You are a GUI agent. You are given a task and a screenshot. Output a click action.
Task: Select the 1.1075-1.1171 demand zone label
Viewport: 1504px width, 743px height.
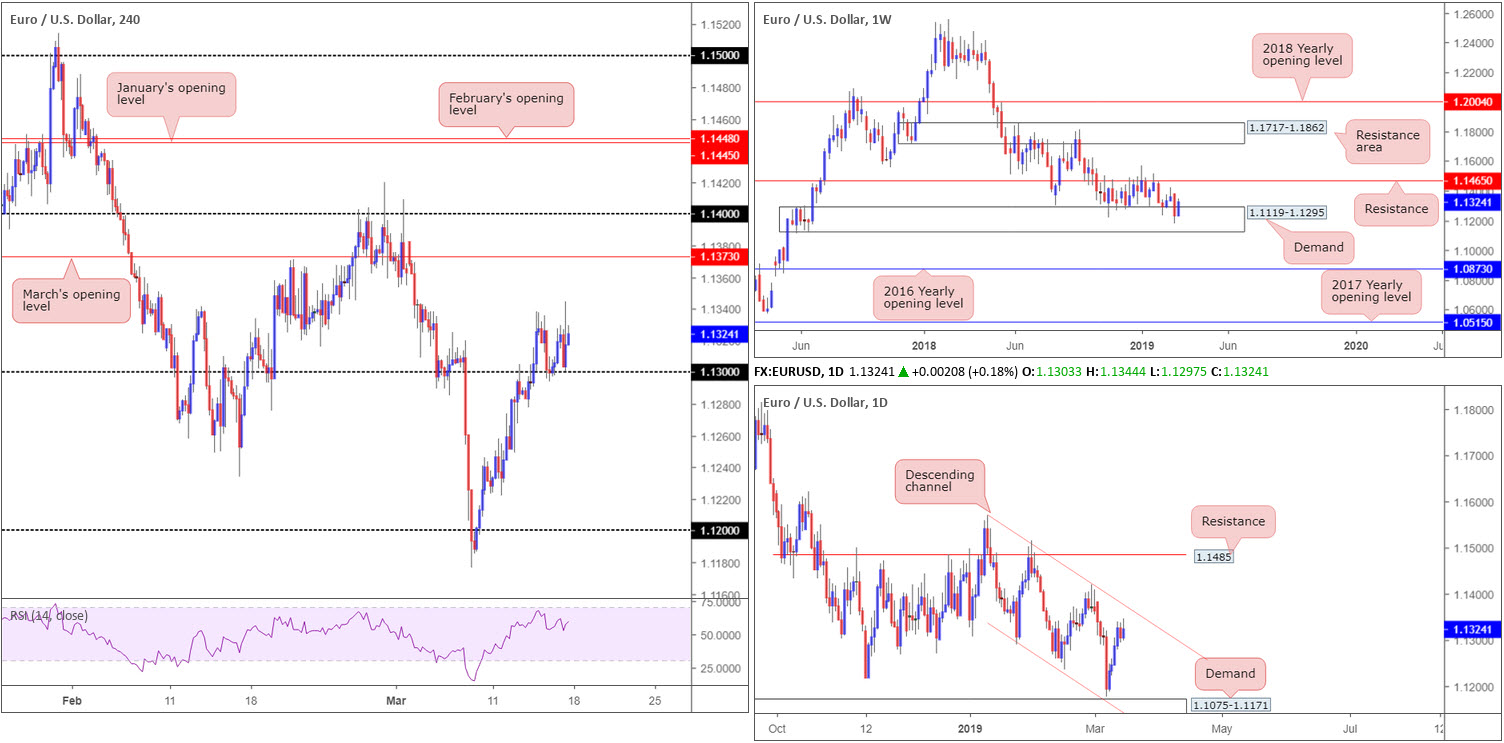(1232, 705)
